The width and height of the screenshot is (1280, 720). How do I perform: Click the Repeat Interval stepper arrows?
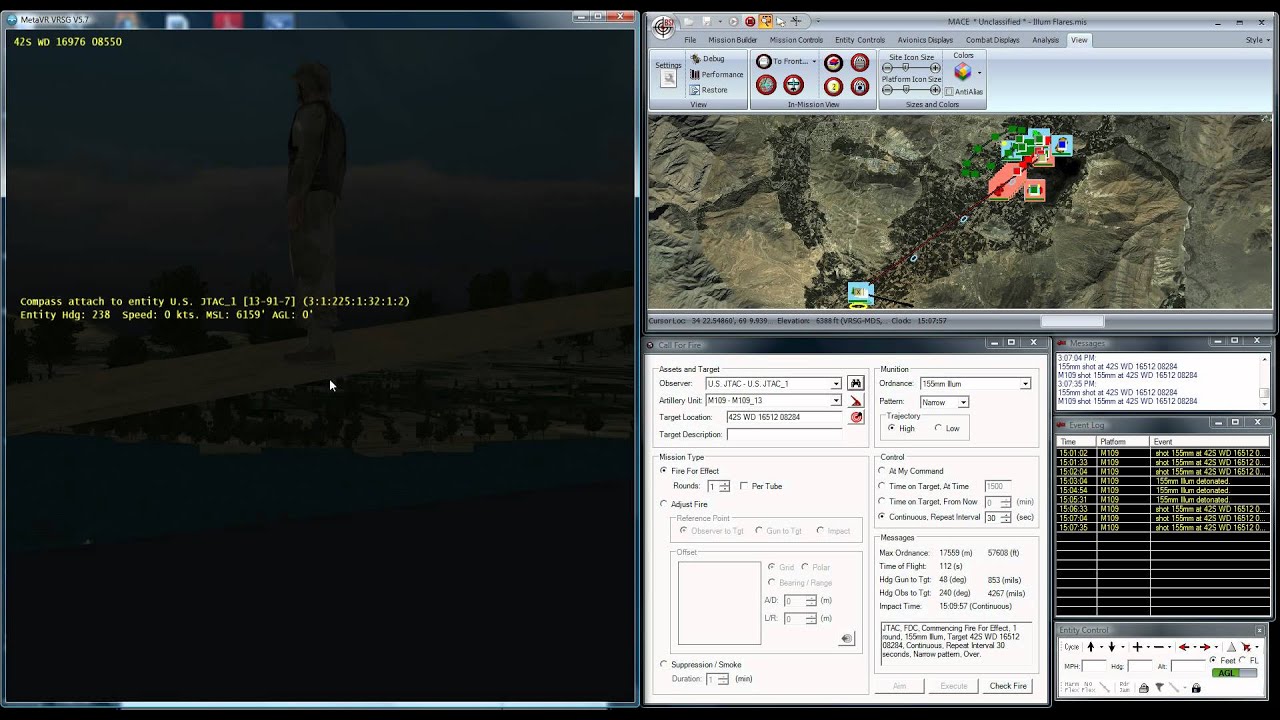(x=1005, y=517)
